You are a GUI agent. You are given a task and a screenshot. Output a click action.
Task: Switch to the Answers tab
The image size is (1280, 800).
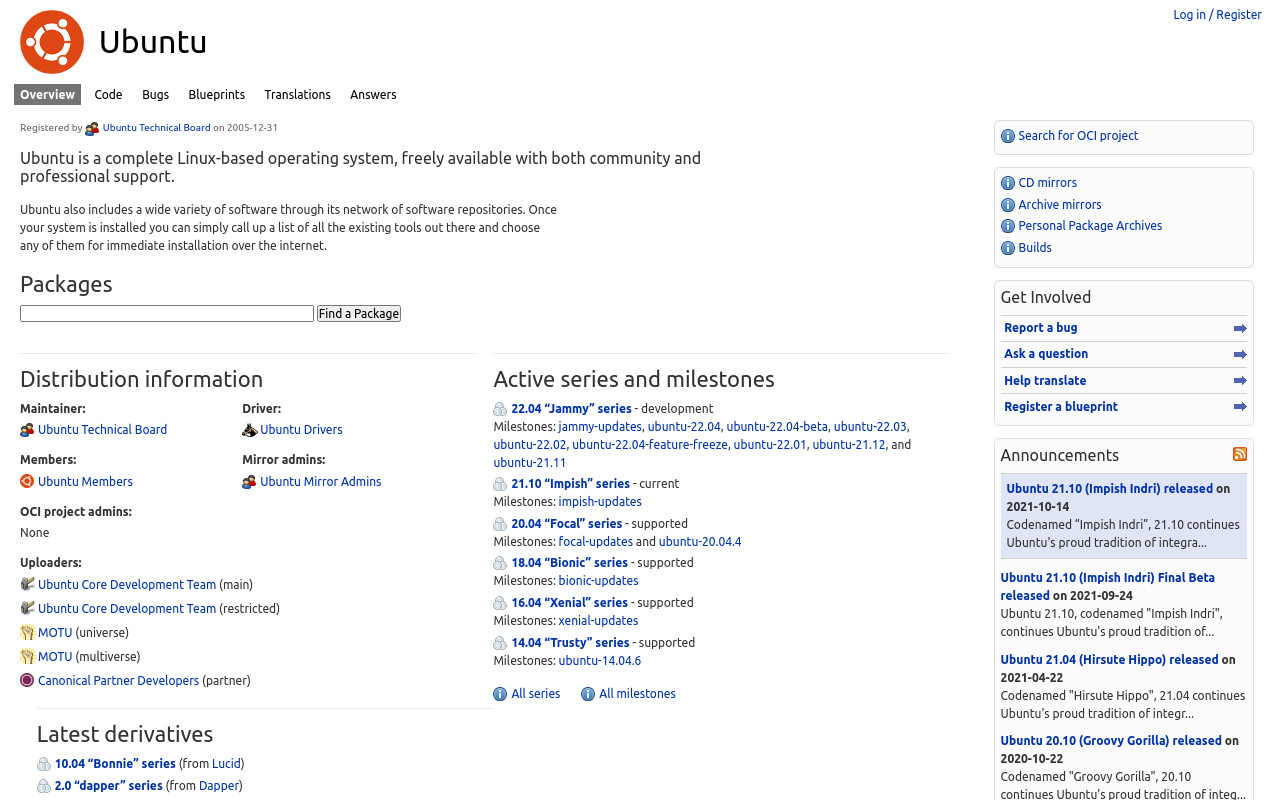point(373,94)
